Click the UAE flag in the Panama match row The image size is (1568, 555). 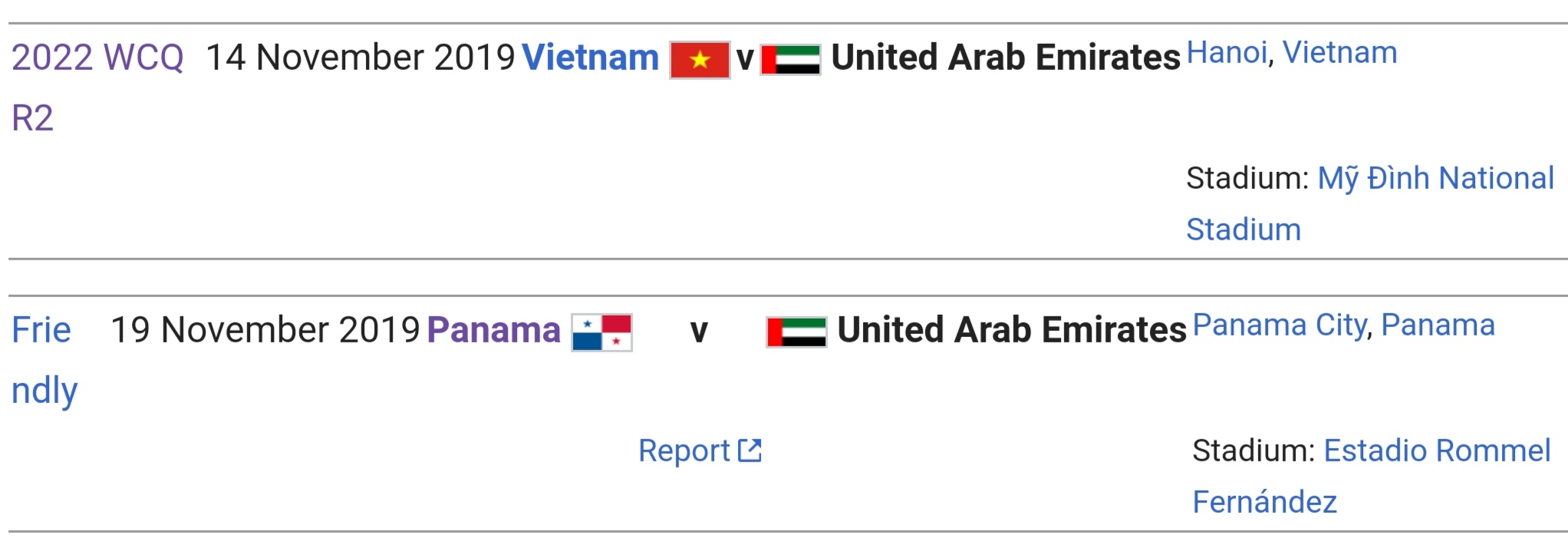click(797, 332)
